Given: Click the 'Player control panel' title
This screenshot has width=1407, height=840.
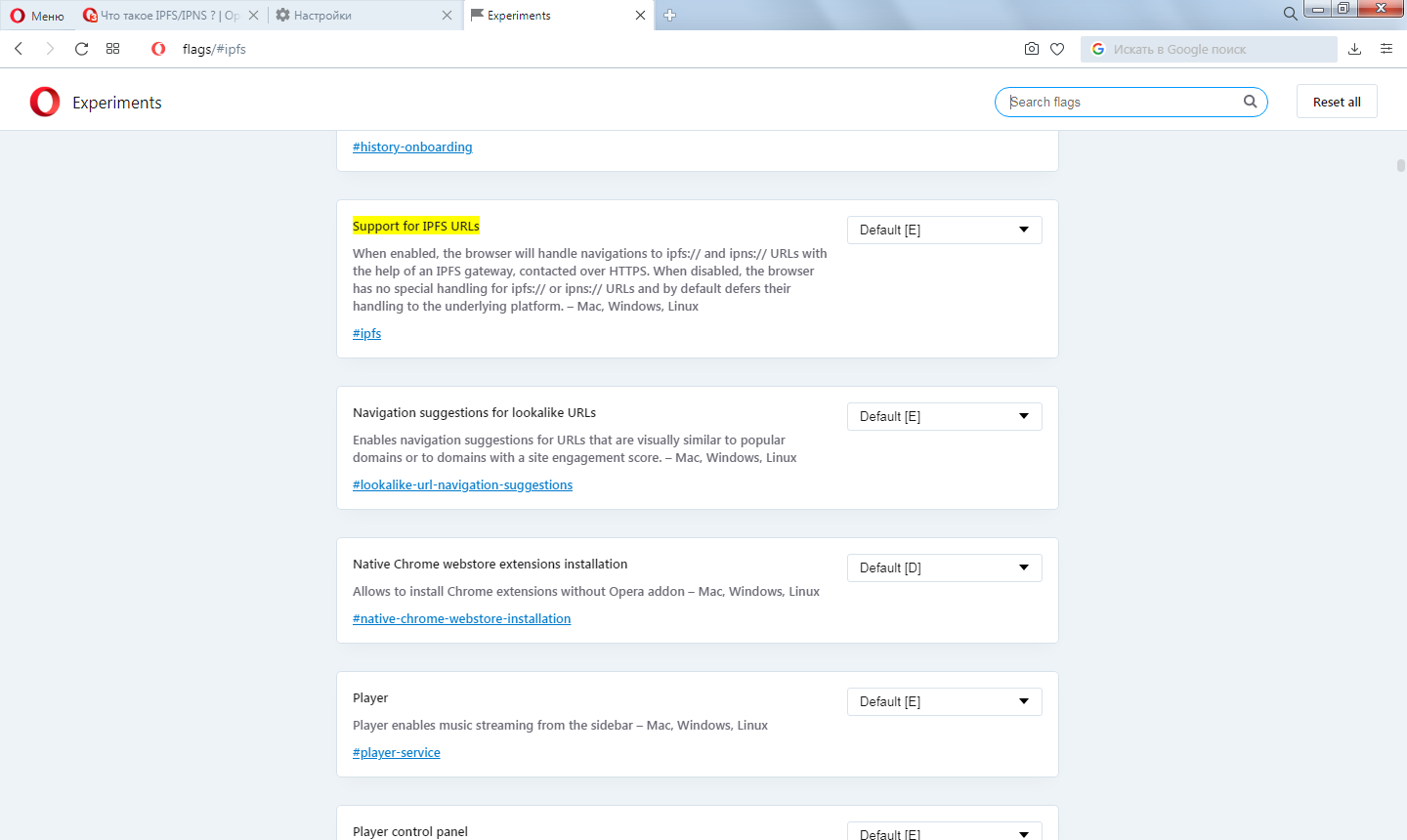Looking at the screenshot, I should click(410, 832).
